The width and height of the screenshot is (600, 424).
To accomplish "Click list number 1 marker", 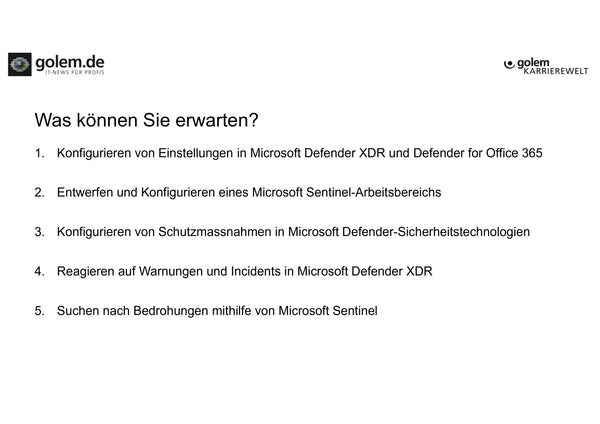I will [x=39, y=154].
